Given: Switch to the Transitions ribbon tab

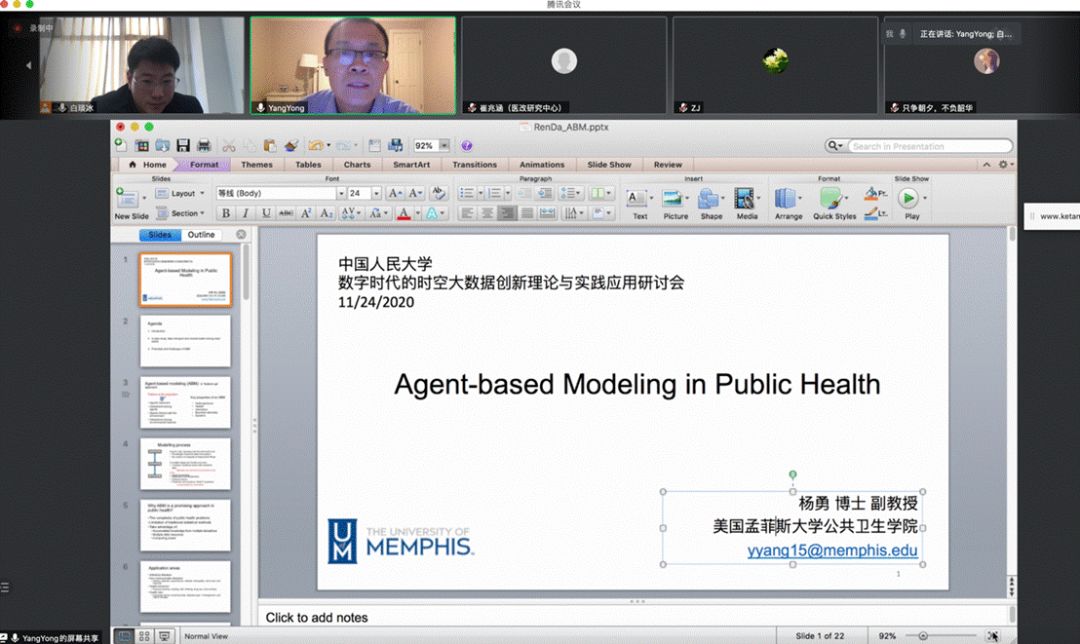Looking at the screenshot, I should tap(474, 164).
